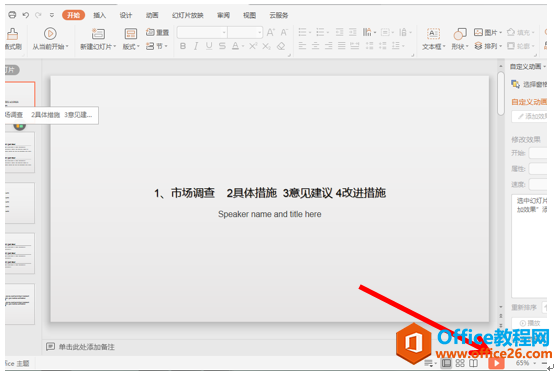This screenshot has height=371, width=559.
Task: Toggle italic formatting
Action: (x=196, y=46)
